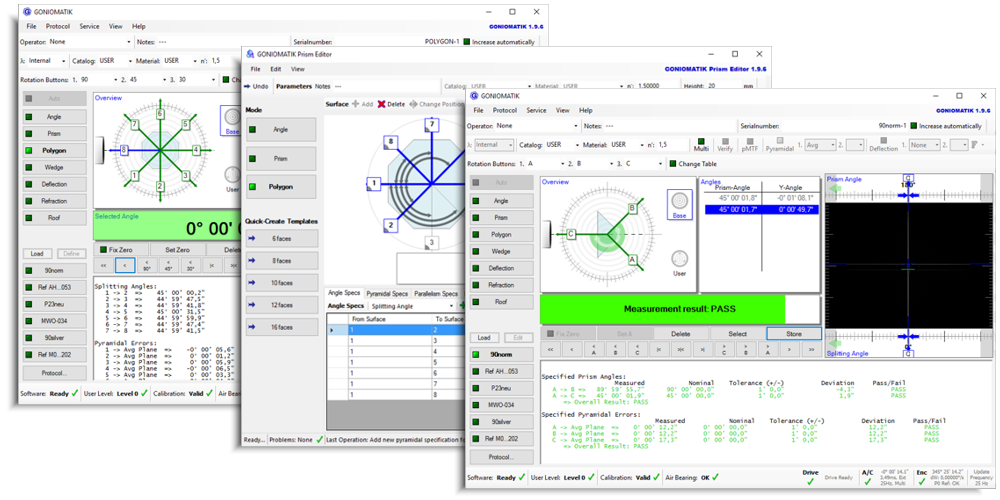Viewport: 1000px width, 500px height.
Task: Click Change Position icon in Prism Editor
Action: coord(414,104)
